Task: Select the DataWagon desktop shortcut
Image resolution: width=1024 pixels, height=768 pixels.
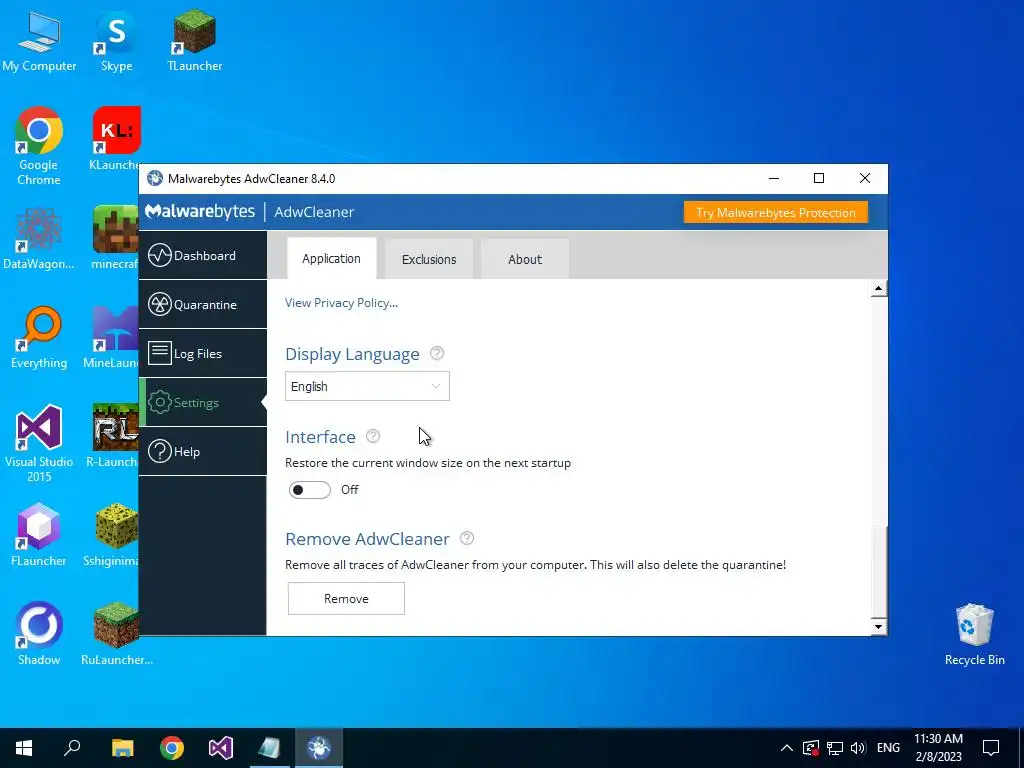Action: tap(39, 238)
